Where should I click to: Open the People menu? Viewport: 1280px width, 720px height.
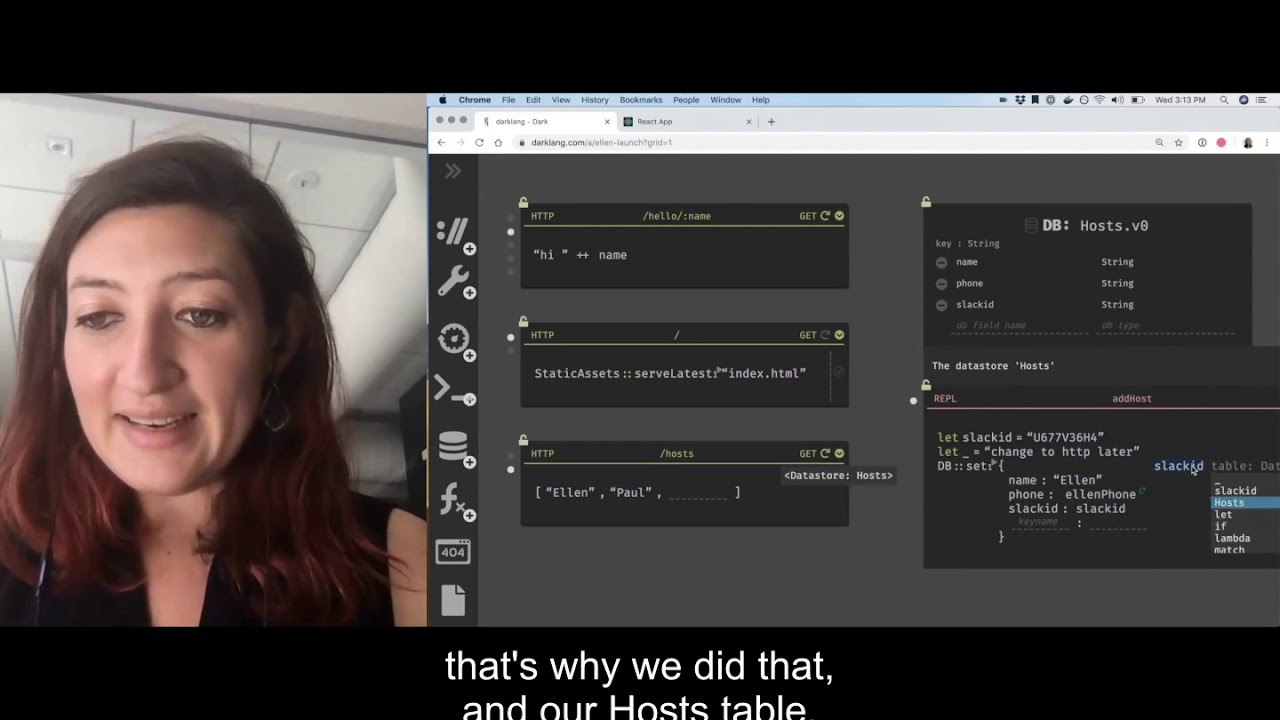click(x=686, y=100)
